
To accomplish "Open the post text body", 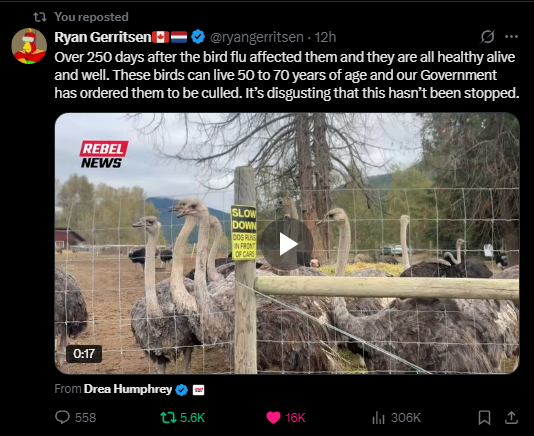I will pos(287,75).
